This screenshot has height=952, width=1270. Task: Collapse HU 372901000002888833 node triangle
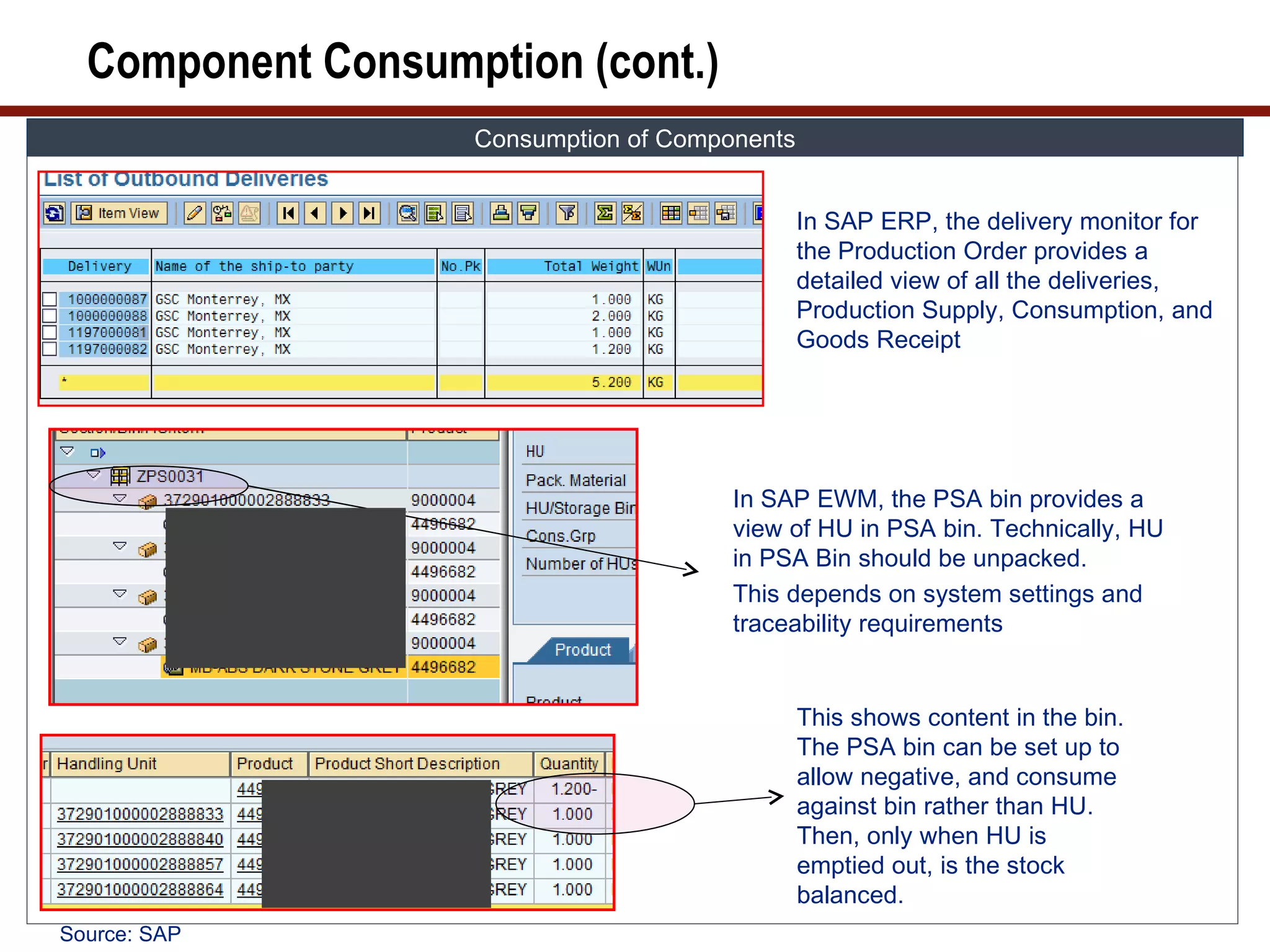tap(120, 498)
